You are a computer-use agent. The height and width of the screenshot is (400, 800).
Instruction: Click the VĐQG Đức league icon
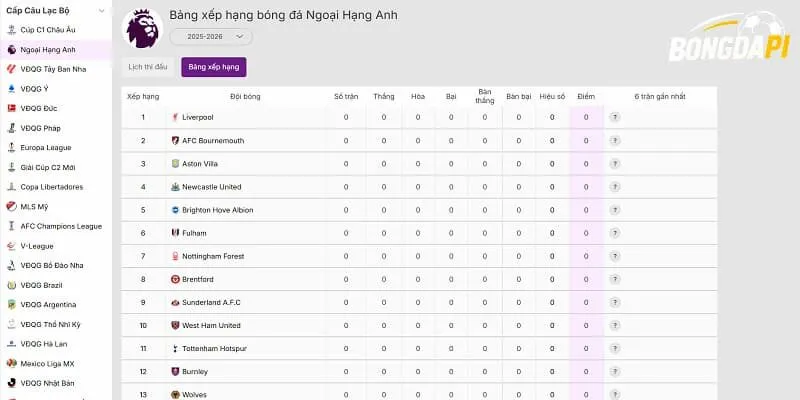[11, 108]
